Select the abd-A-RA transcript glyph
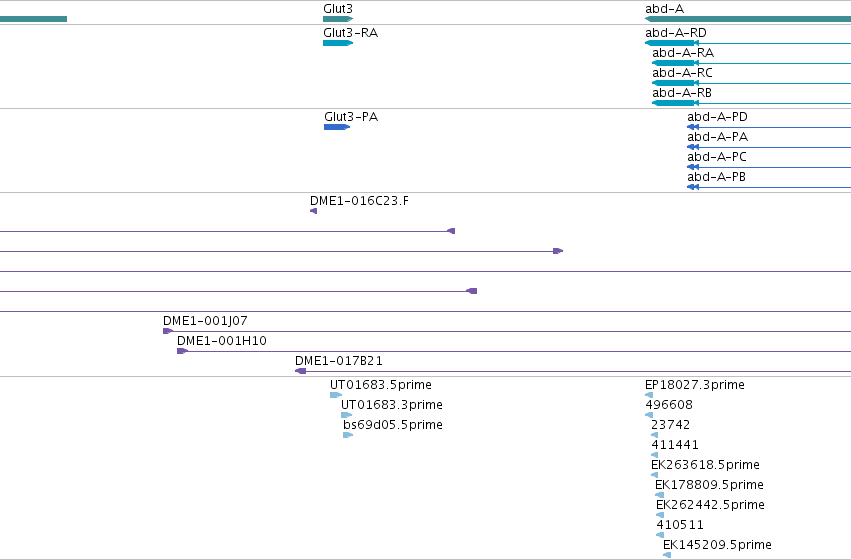The image size is (851, 560). [x=751, y=63]
